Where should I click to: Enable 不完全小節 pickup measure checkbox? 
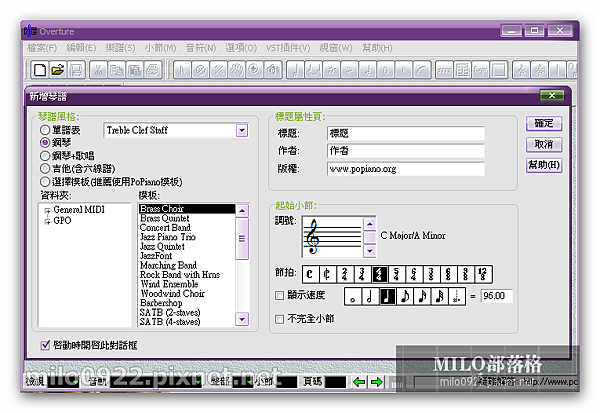pyautogui.click(x=280, y=319)
